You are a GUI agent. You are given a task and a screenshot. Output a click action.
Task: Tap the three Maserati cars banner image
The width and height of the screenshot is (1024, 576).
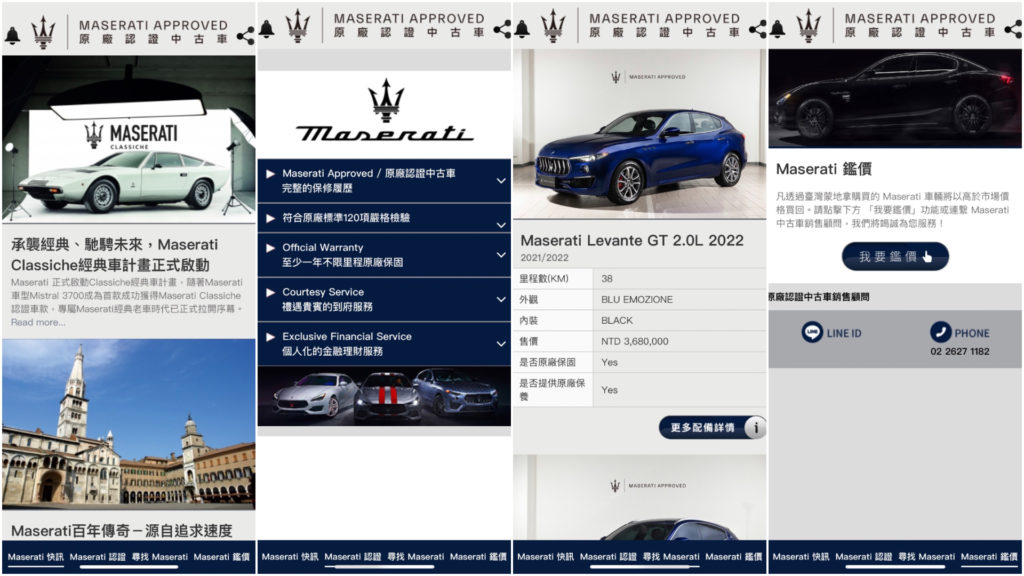[x=384, y=396]
